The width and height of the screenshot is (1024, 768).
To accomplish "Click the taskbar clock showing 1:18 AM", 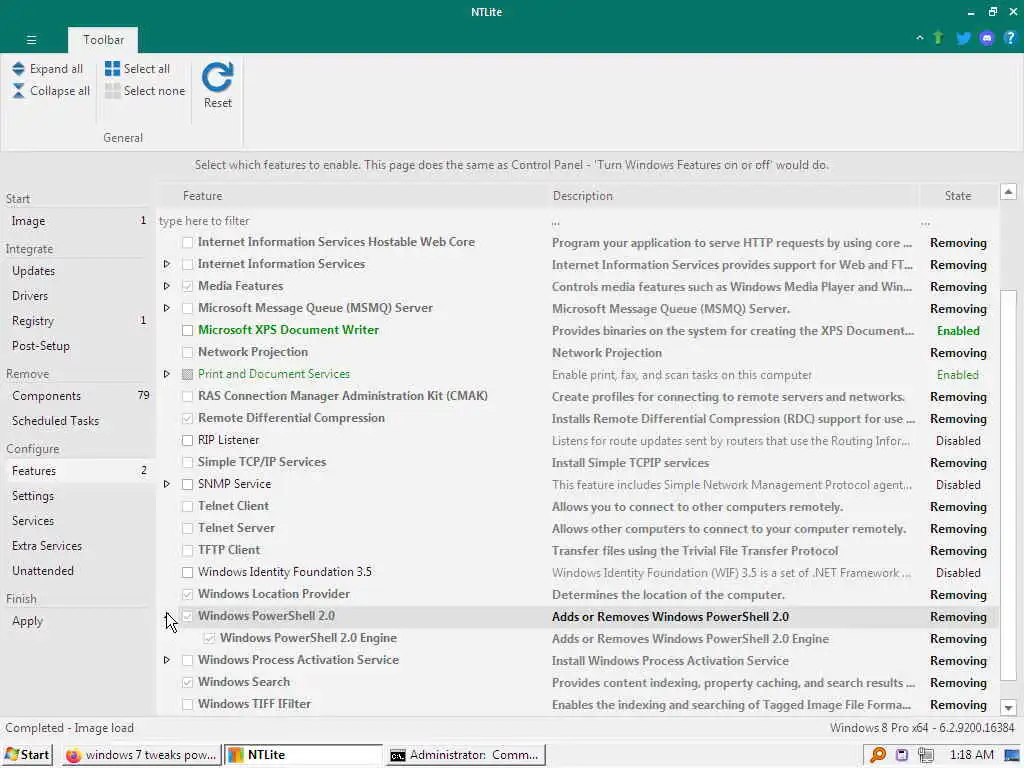I will [x=971, y=755].
